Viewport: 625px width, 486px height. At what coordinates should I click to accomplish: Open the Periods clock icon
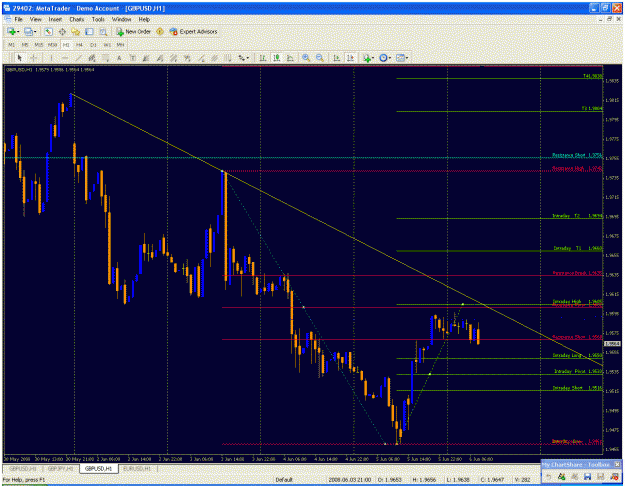click(x=383, y=58)
